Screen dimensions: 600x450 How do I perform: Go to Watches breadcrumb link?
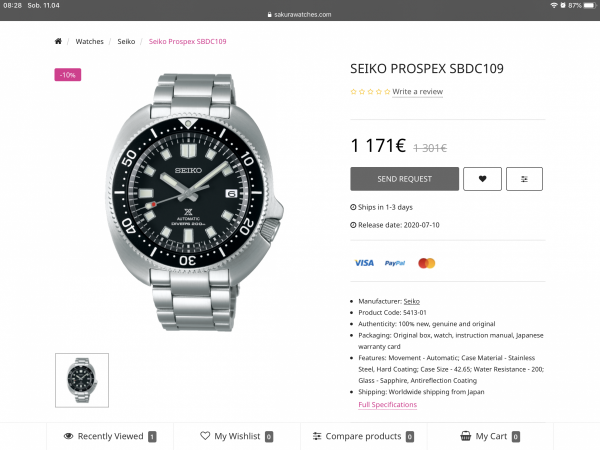coord(90,42)
